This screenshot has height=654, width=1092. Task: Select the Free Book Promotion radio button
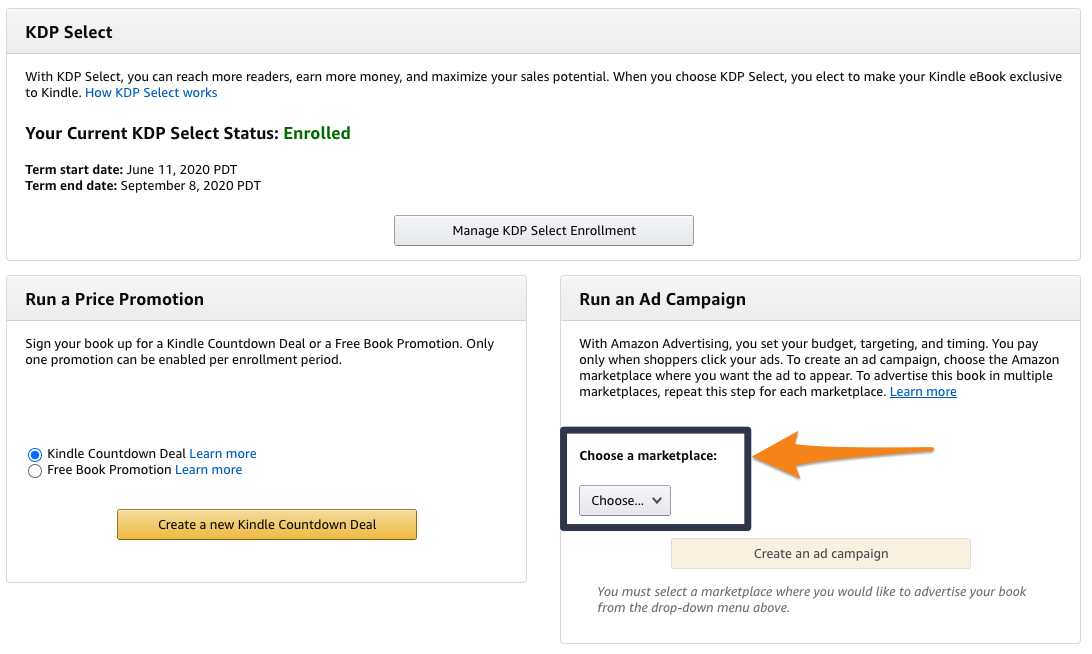[x=35, y=470]
